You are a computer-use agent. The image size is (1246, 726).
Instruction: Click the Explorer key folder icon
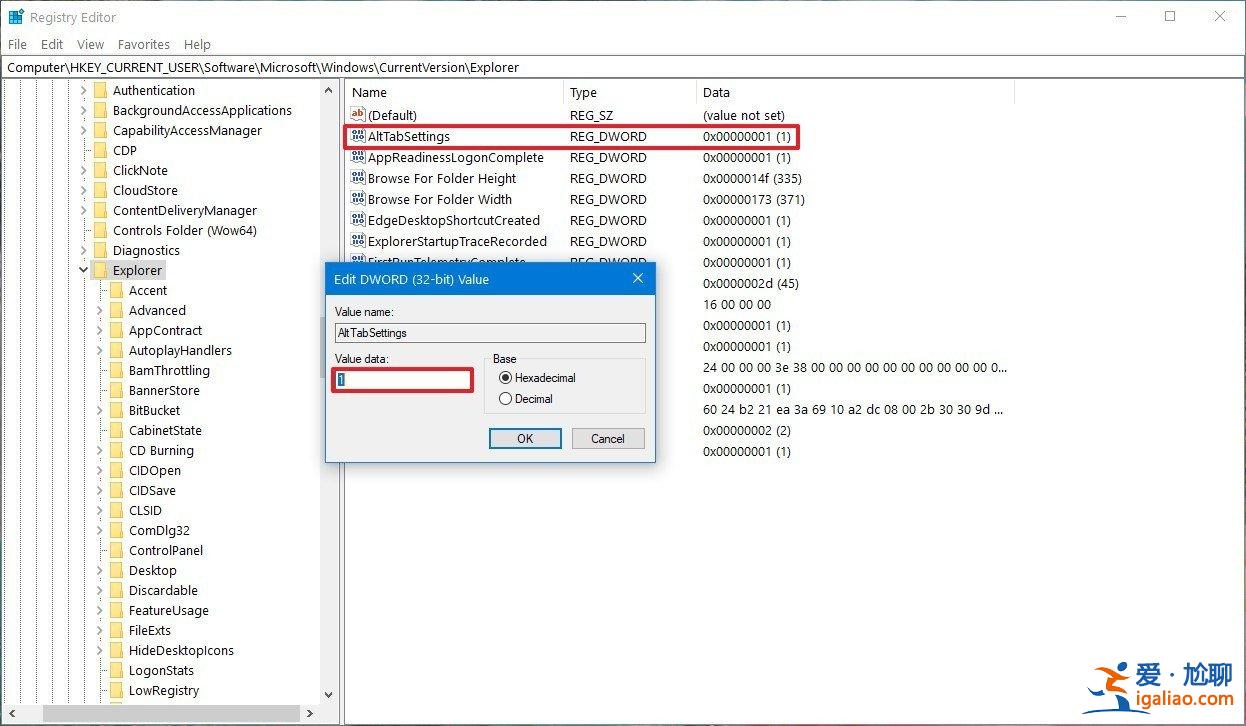[101, 270]
